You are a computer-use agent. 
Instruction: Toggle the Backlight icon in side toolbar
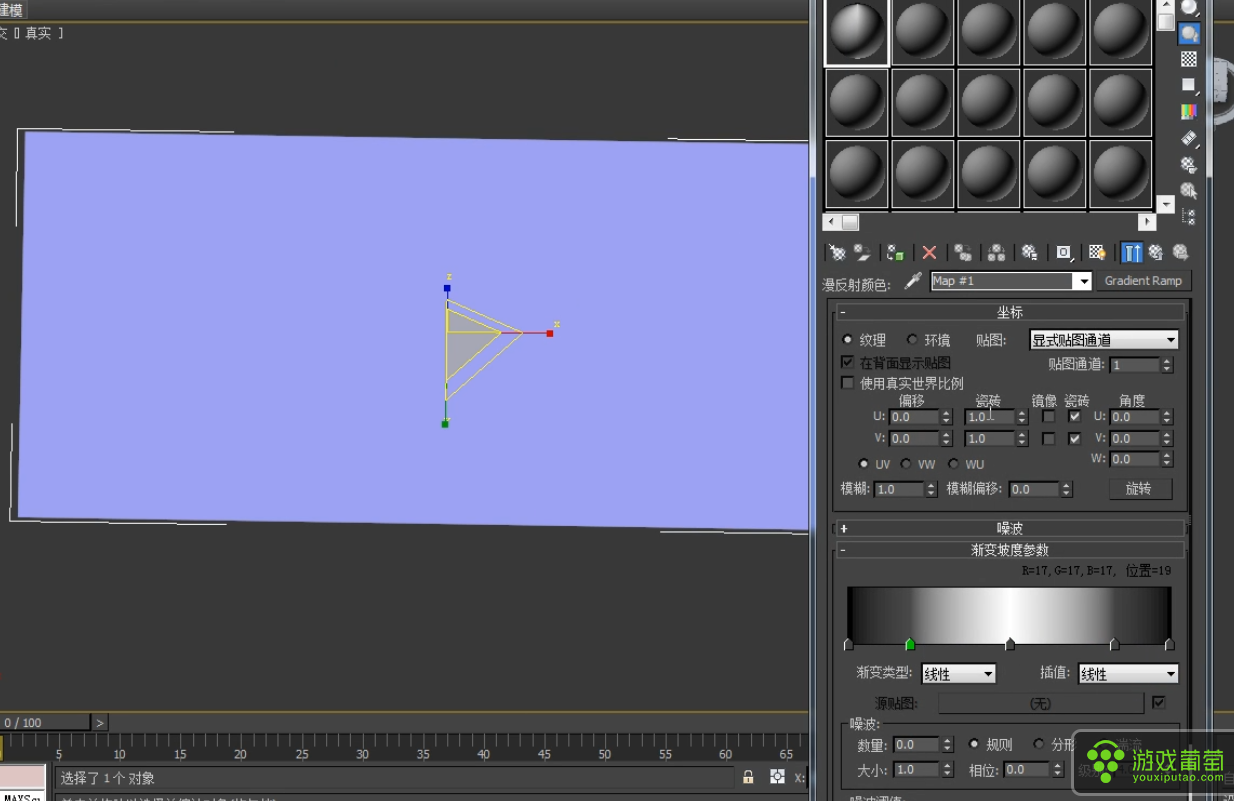coord(1189,34)
